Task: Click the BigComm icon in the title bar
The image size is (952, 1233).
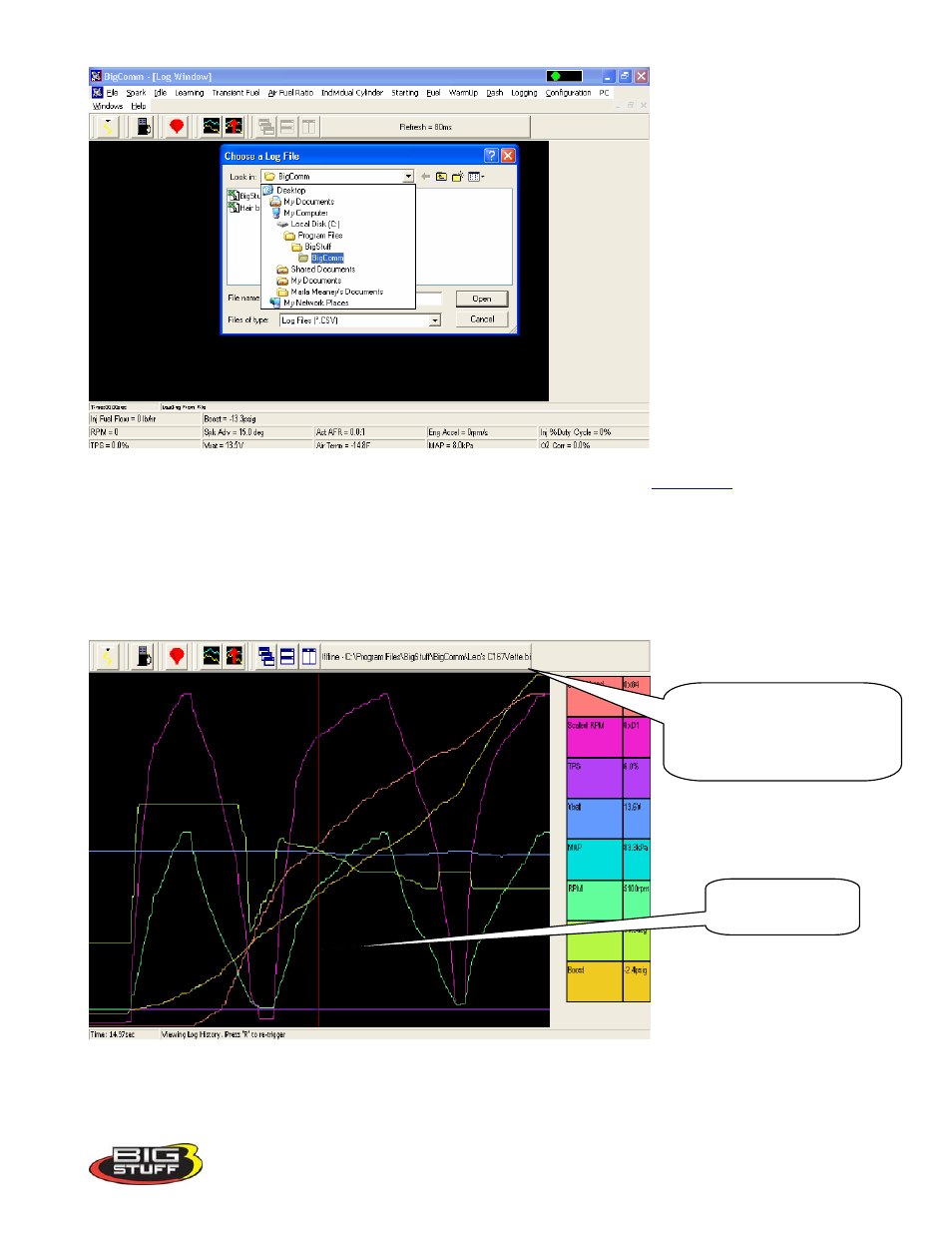Action: coord(96,76)
